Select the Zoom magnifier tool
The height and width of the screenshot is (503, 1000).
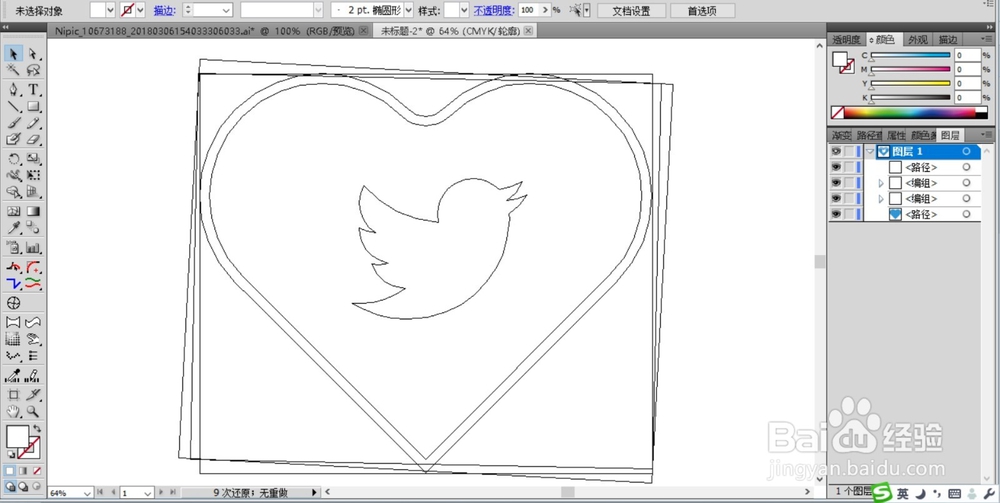(x=34, y=411)
